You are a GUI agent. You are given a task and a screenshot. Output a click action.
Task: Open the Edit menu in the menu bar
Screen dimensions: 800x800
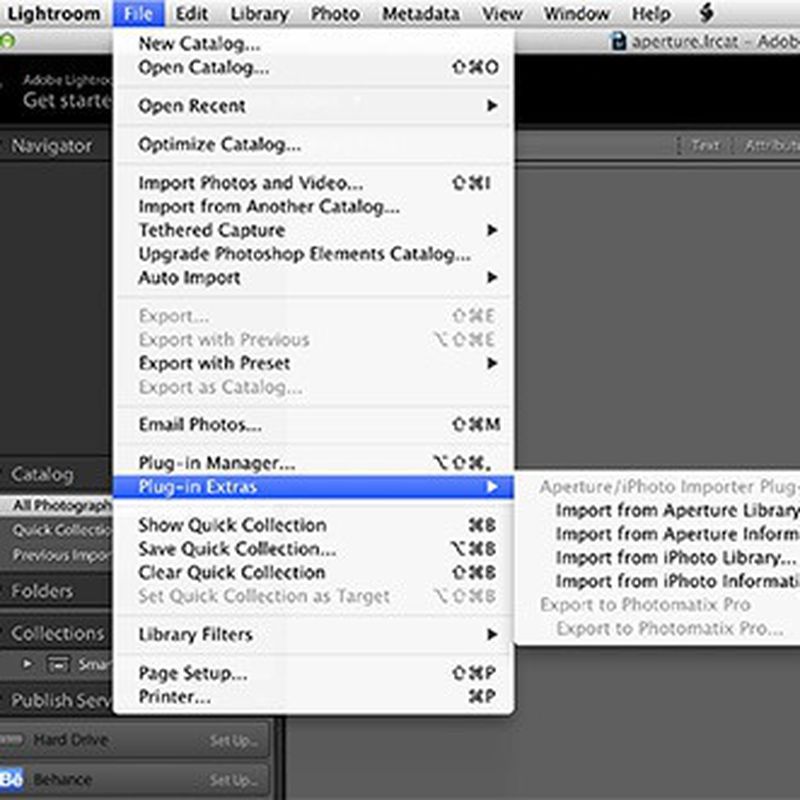pyautogui.click(x=191, y=14)
